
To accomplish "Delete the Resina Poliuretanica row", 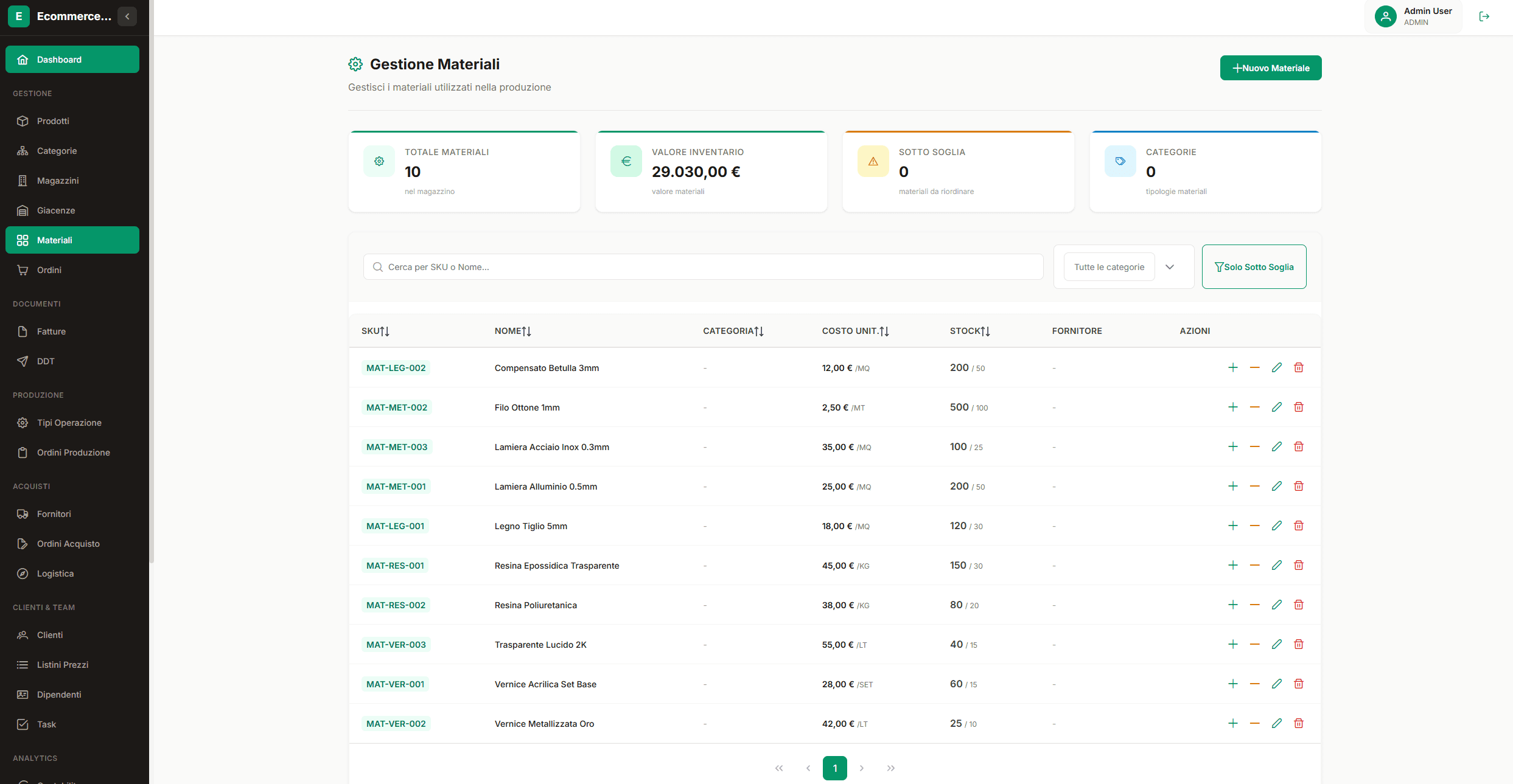I will point(1298,605).
